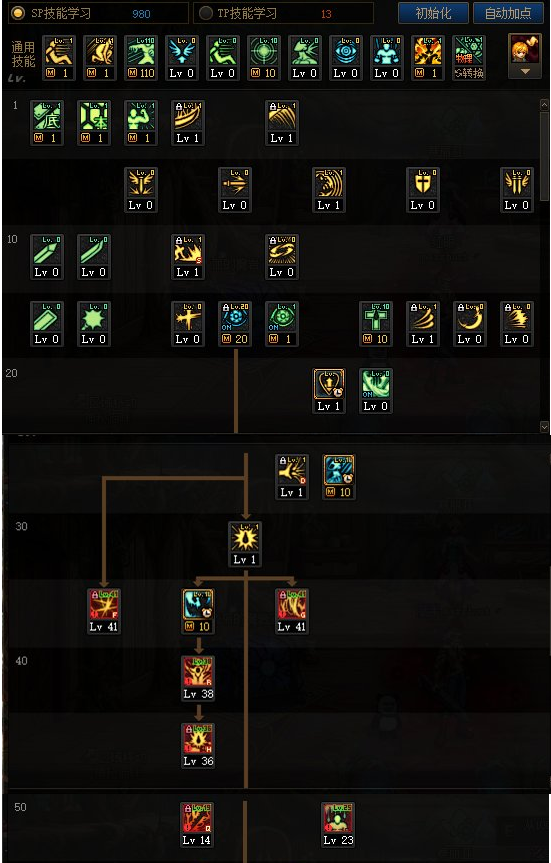Click the scrollbar up arrow in skill list
The width and height of the screenshot is (551, 863).
[x=544, y=105]
